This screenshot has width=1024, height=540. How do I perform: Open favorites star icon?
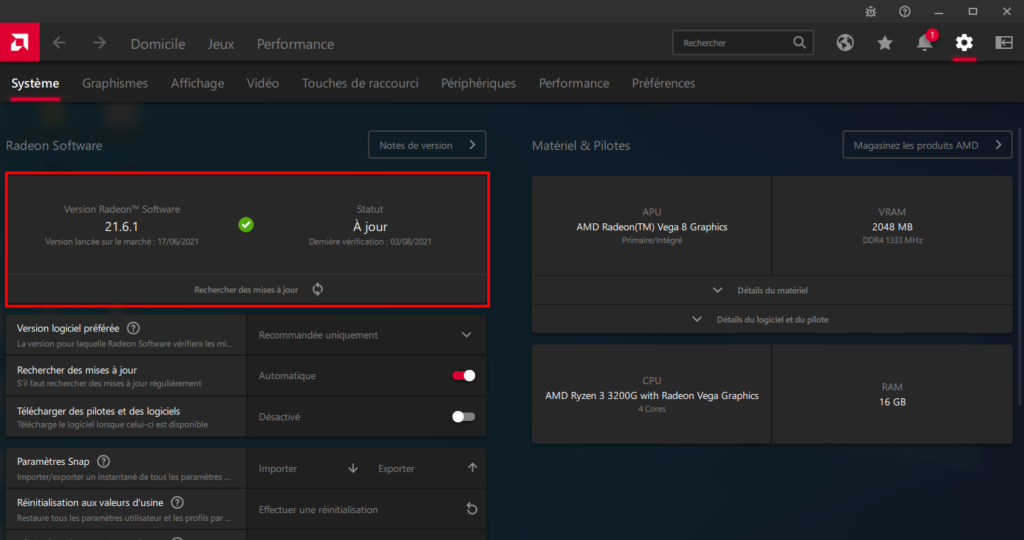coord(885,43)
